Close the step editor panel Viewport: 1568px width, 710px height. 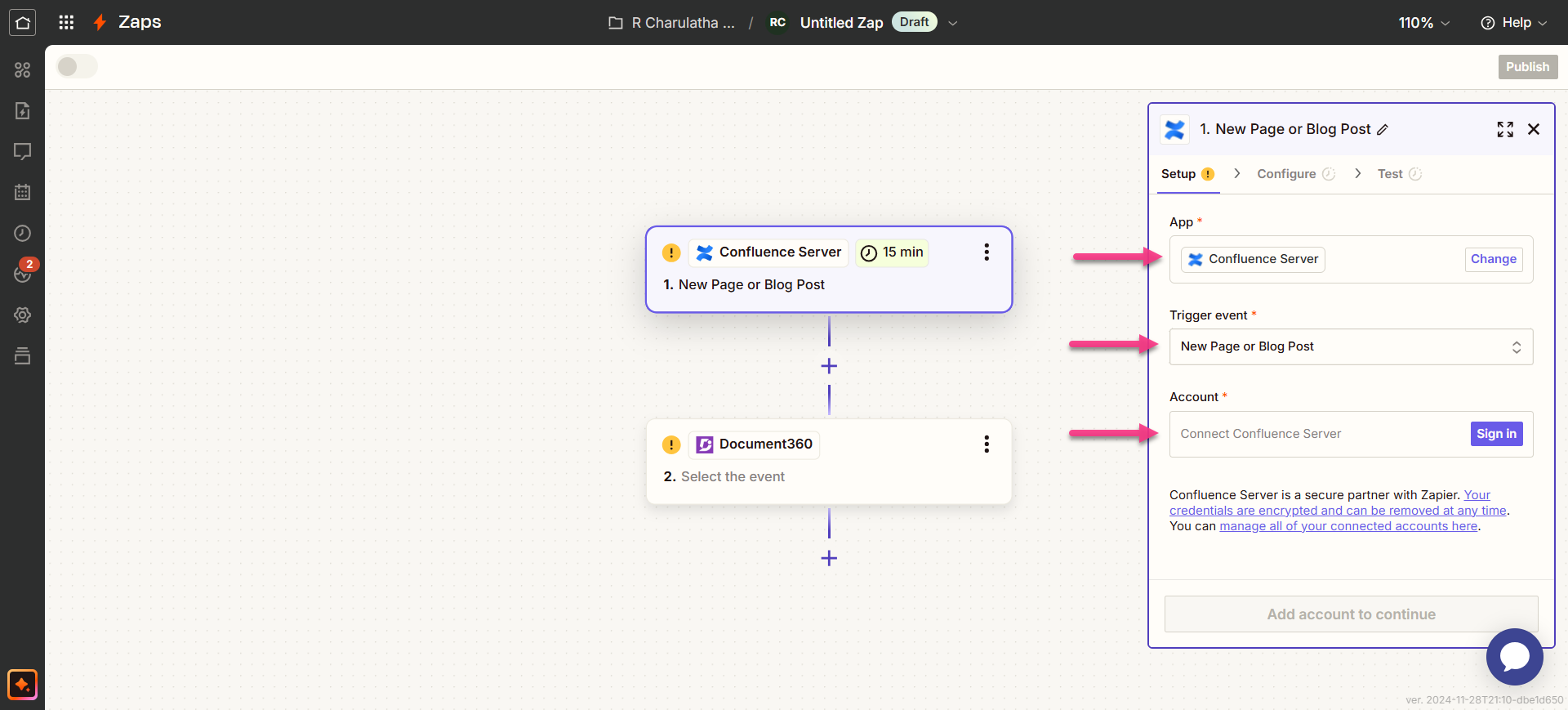1534,129
